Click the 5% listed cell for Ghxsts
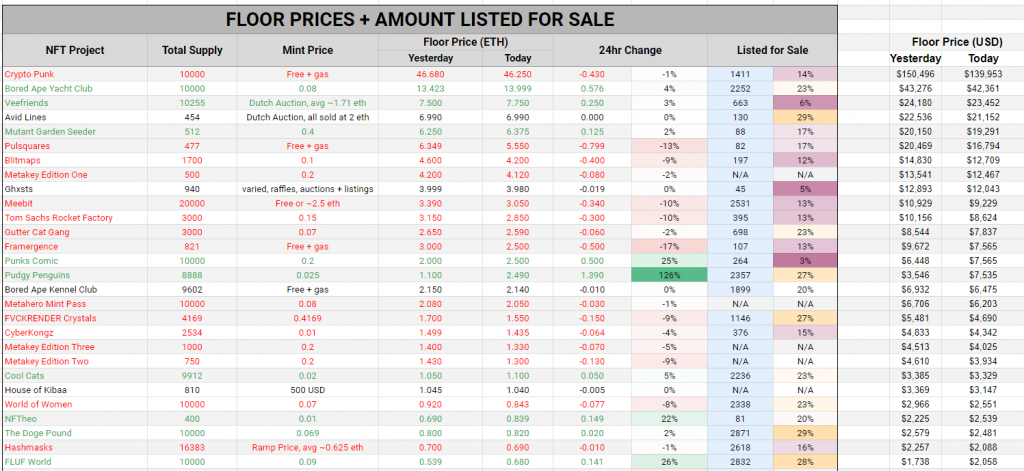The image size is (1024, 471). point(805,189)
